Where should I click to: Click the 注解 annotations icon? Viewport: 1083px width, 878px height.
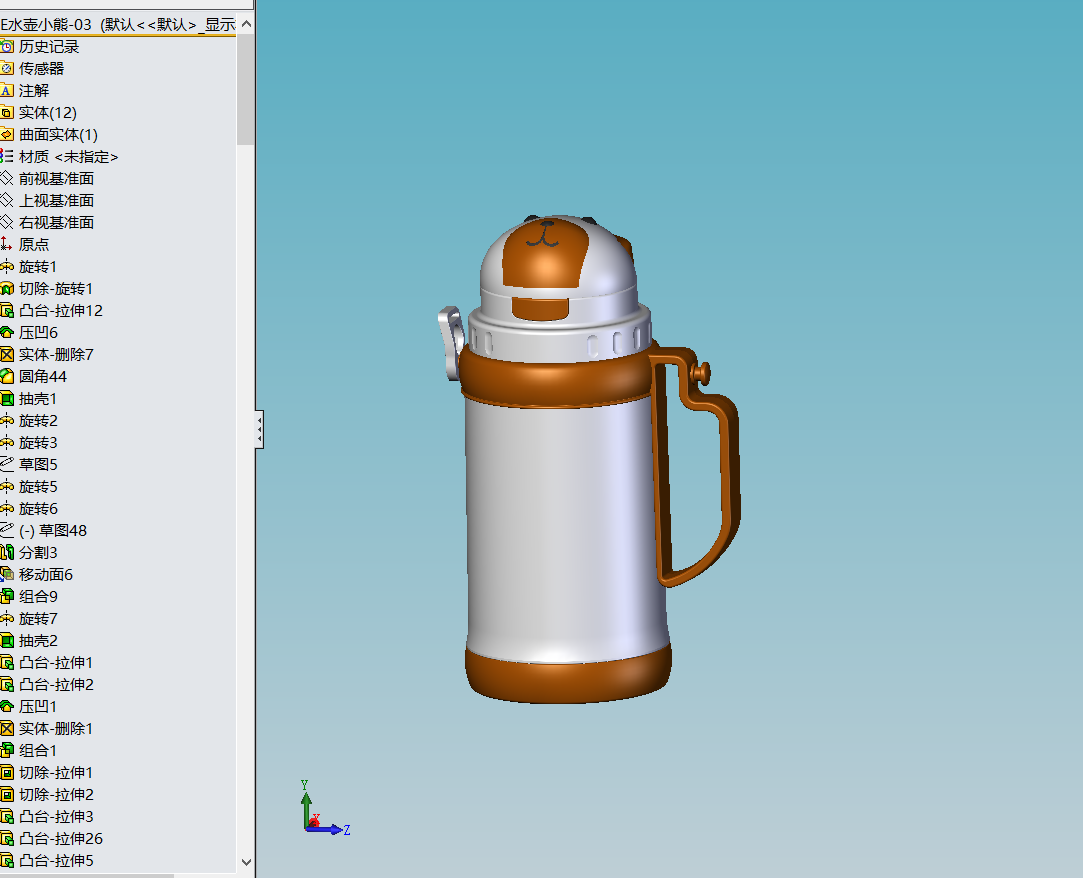pos(7,90)
